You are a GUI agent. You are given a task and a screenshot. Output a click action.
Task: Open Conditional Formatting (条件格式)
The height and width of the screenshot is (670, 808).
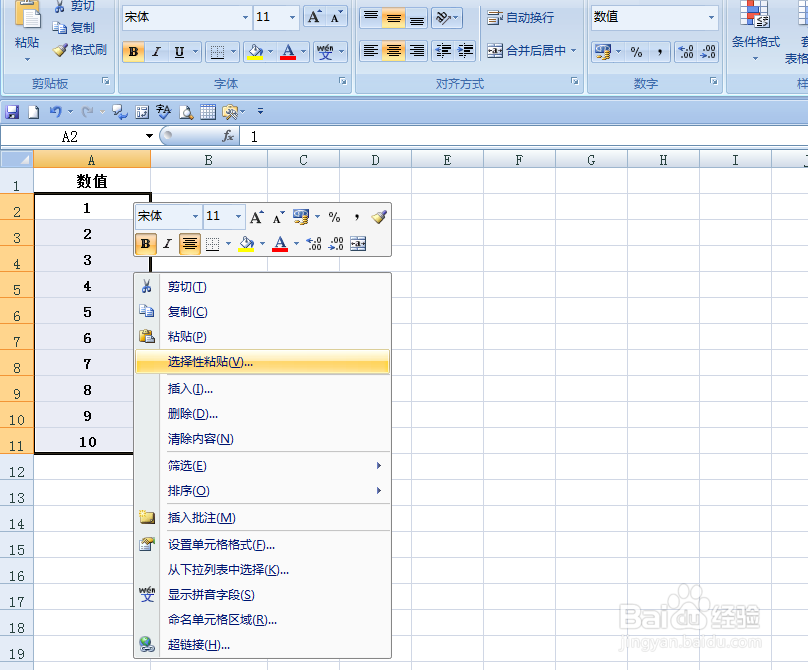755,31
